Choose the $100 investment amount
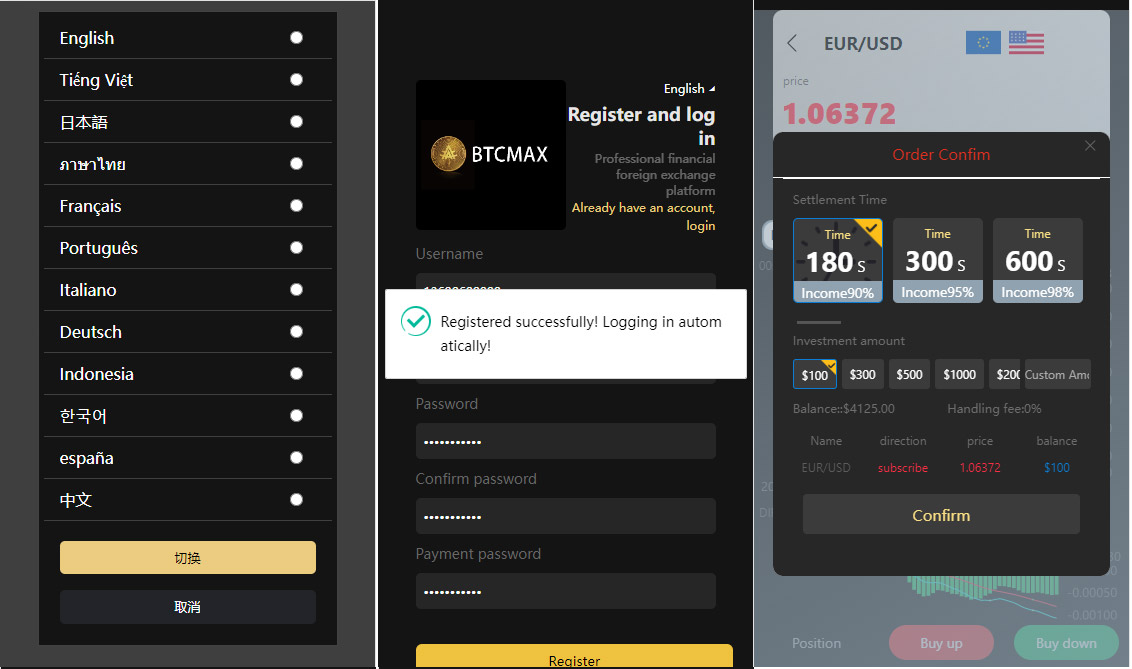The image size is (1132, 669). tap(814, 375)
